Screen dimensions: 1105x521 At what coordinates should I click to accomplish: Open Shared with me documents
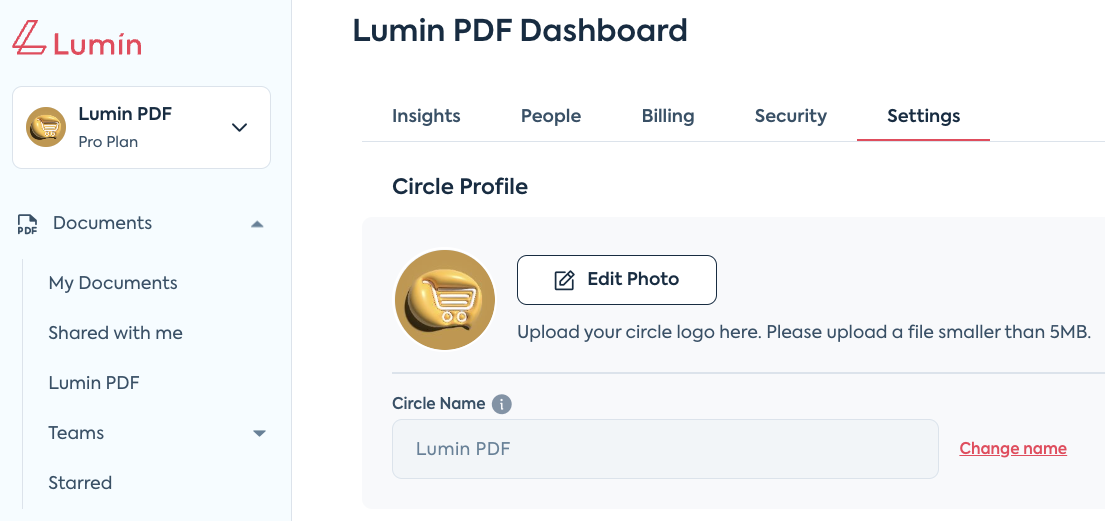[x=115, y=333]
